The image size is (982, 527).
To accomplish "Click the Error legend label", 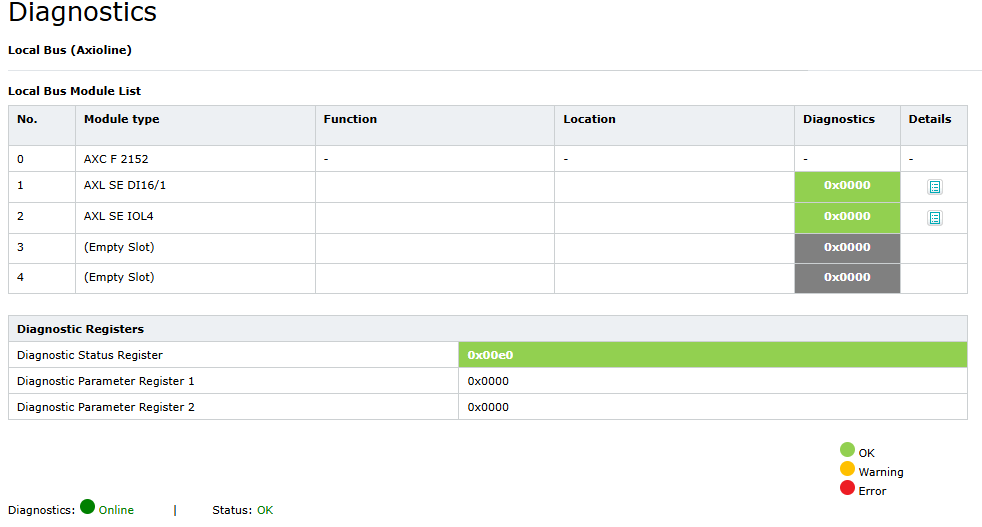I will [x=872, y=491].
